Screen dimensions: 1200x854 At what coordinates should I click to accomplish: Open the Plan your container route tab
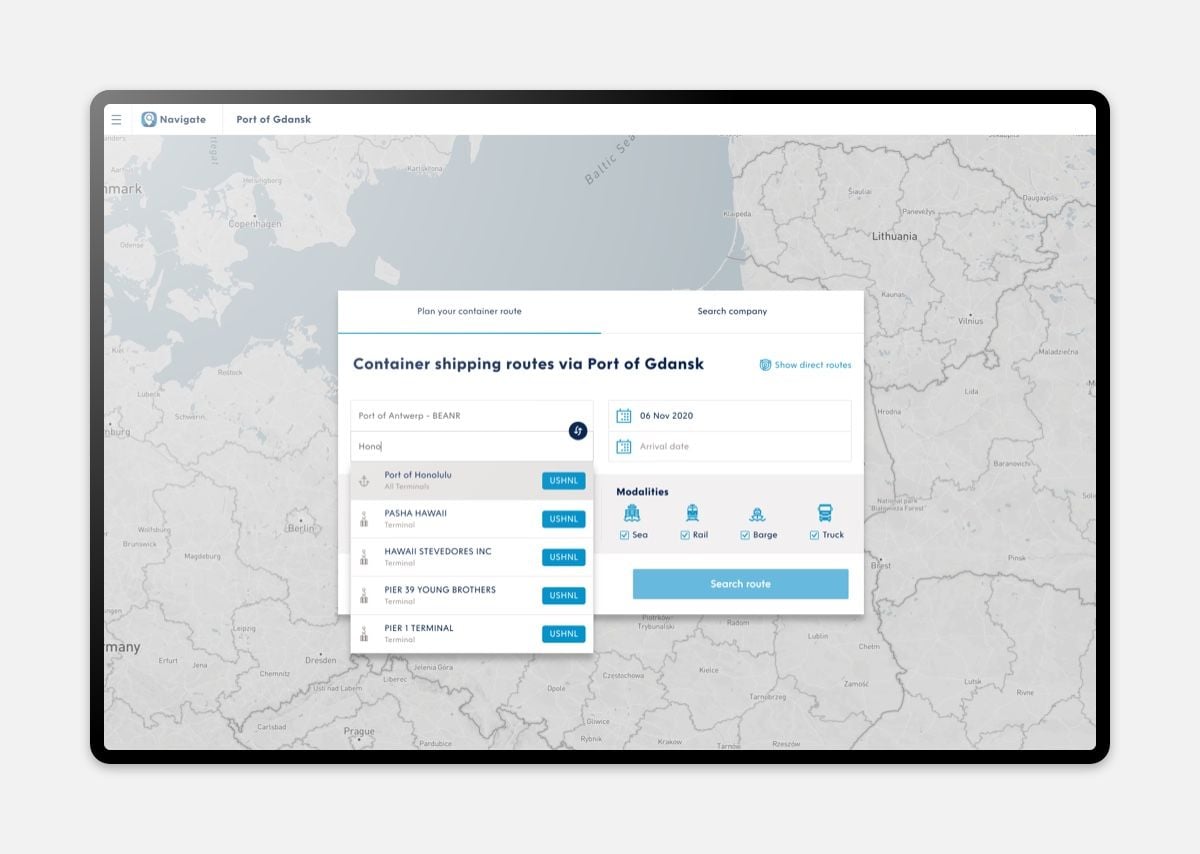(469, 312)
